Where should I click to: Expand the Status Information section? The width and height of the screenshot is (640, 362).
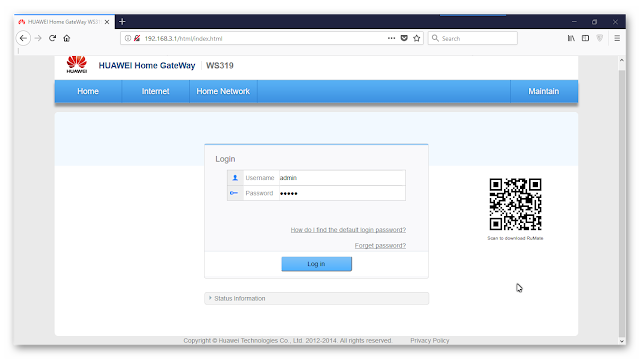point(316,298)
